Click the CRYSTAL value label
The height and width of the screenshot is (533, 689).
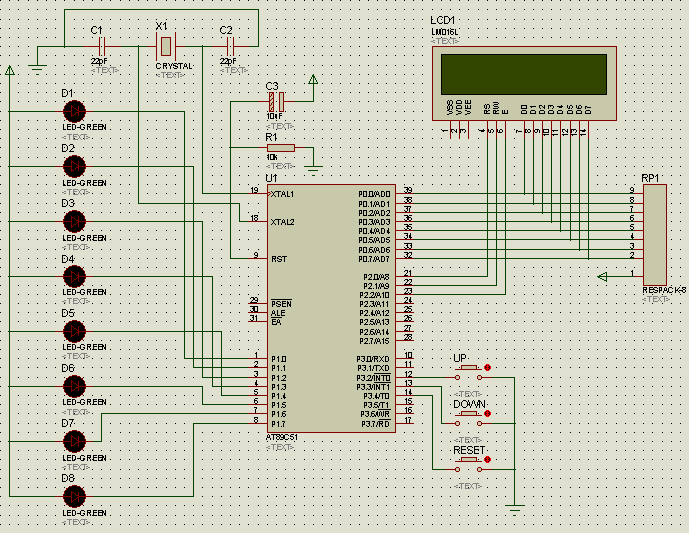tap(174, 66)
